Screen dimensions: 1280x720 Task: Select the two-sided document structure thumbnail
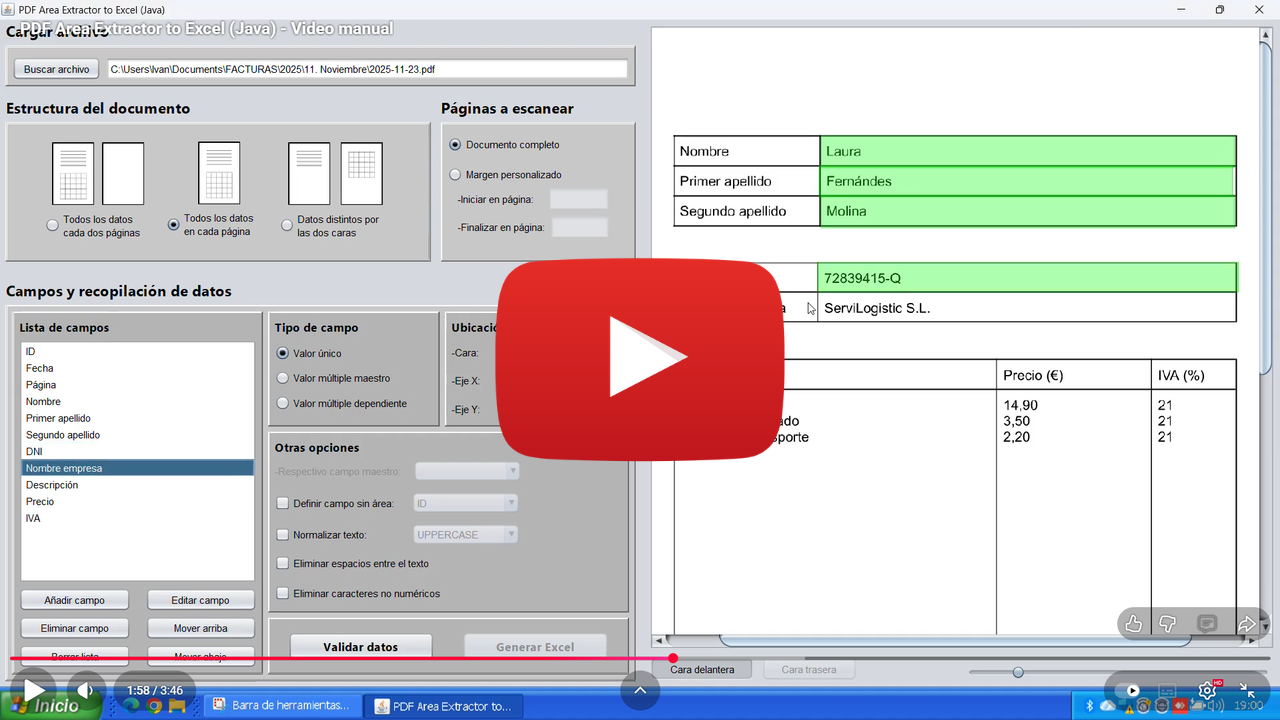pos(335,173)
